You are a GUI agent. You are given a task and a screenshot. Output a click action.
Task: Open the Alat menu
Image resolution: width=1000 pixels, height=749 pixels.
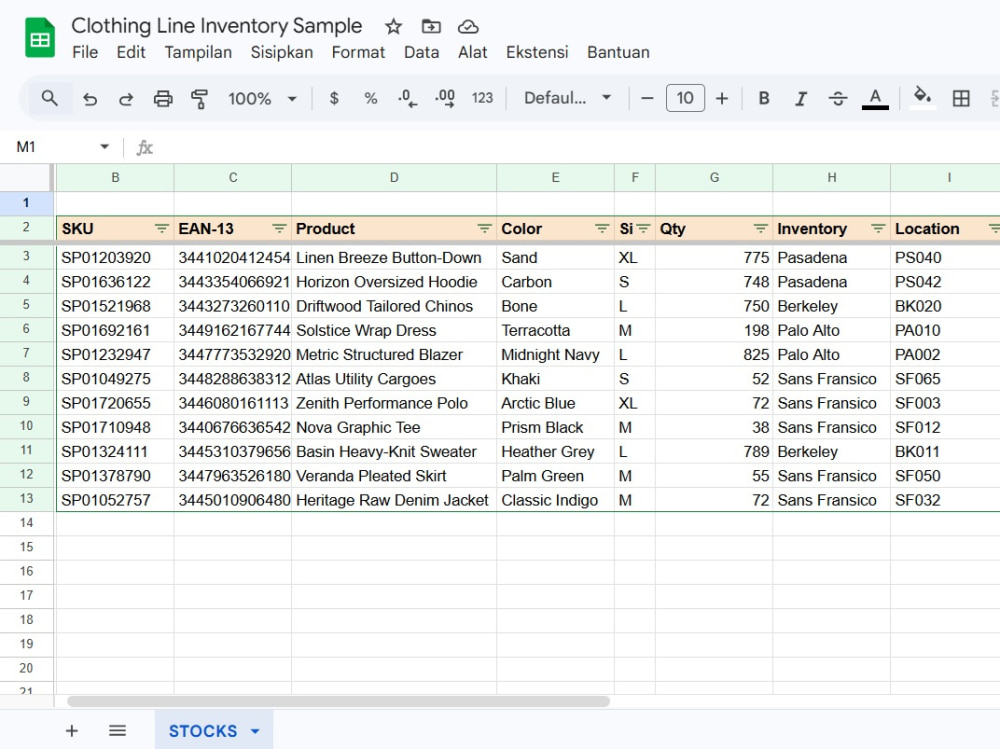(x=473, y=52)
